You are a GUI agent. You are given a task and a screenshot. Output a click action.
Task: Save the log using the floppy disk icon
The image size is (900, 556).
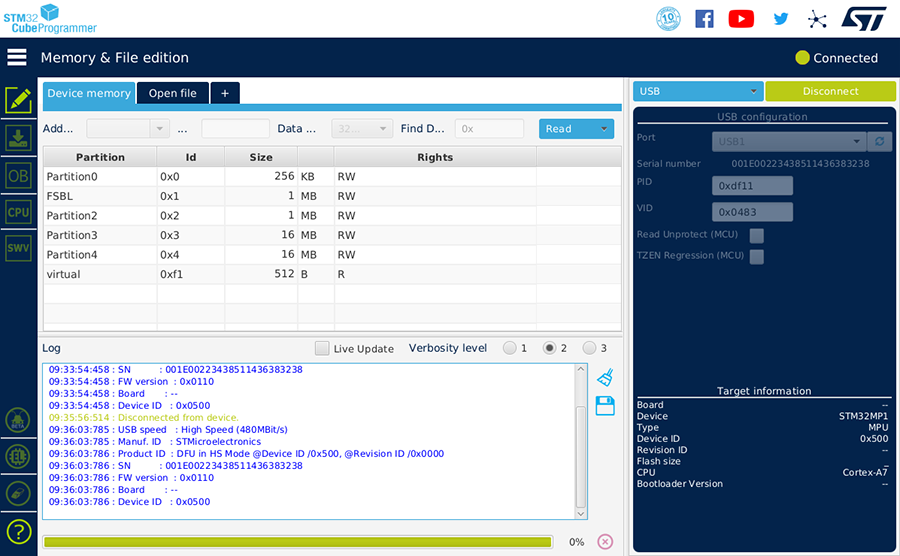coord(604,405)
